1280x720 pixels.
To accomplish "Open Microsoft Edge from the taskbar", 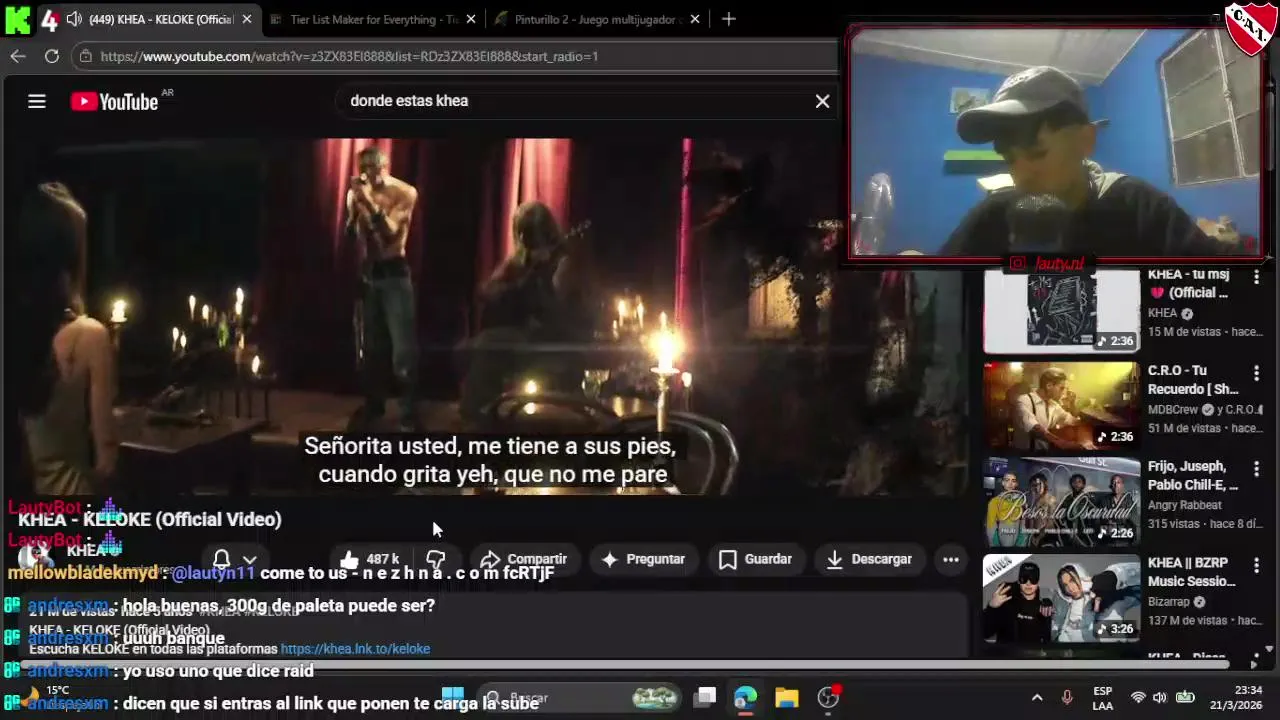I will coord(746,697).
